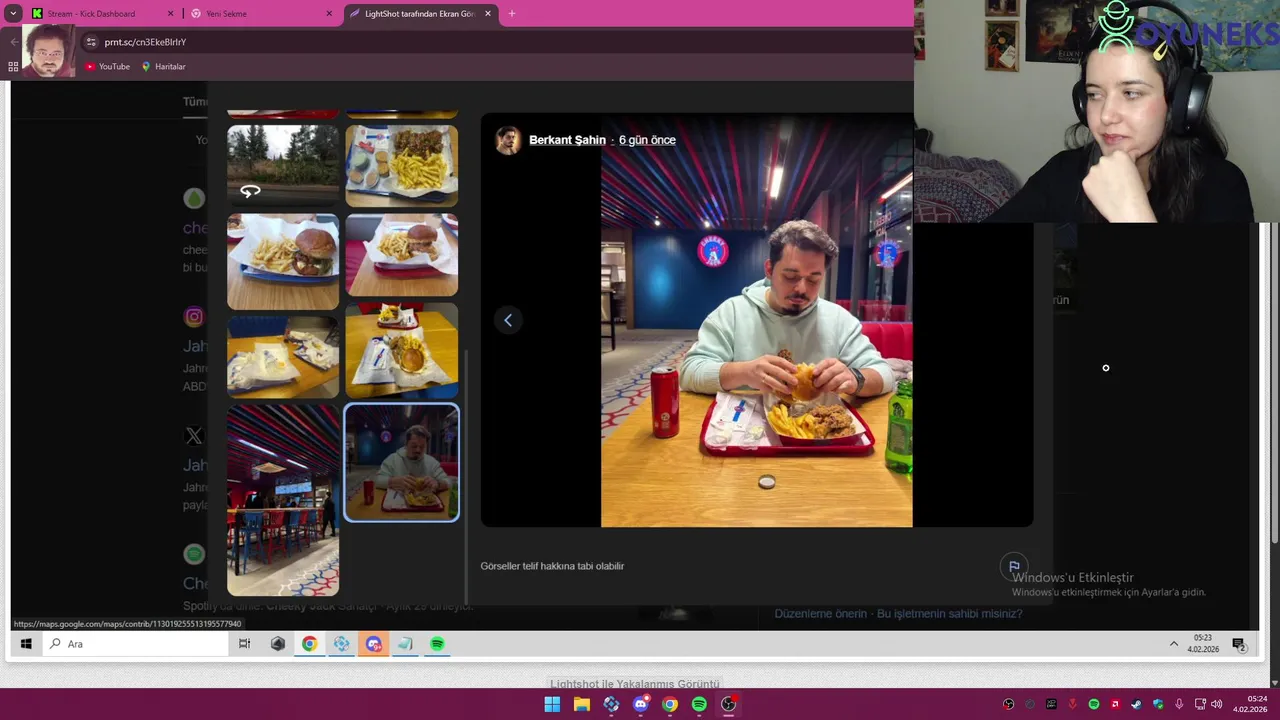The image size is (1280, 720).
Task: Open the 360 outdoor forest photo thumbnail
Action: coord(283,165)
